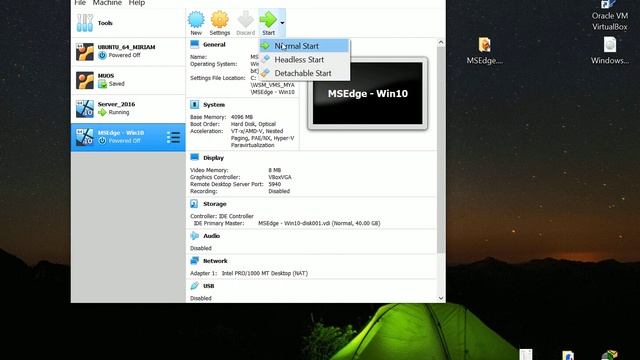This screenshot has width=640, height=360.
Task: Expand the Start button dropdown arrow
Action: (x=282, y=23)
